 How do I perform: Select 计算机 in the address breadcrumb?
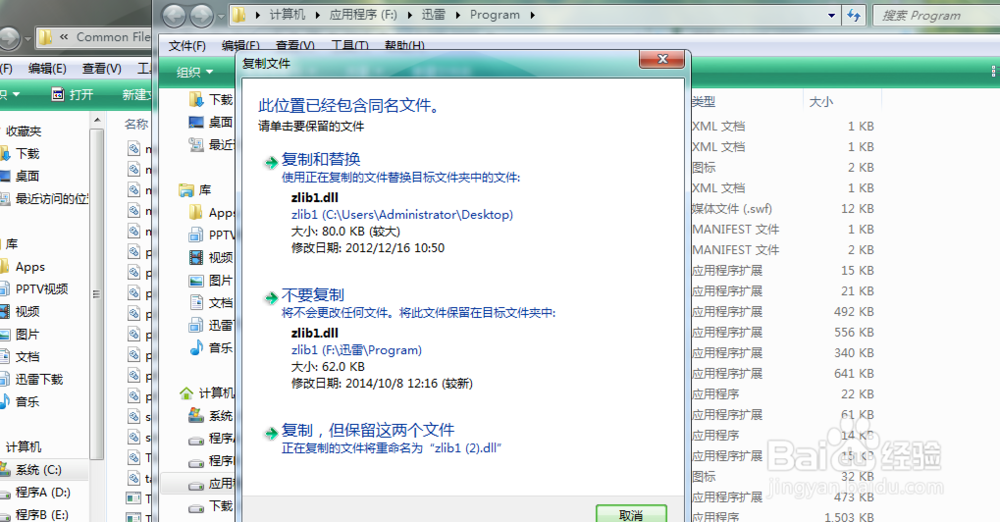pyautogui.click(x=287, y=15)
